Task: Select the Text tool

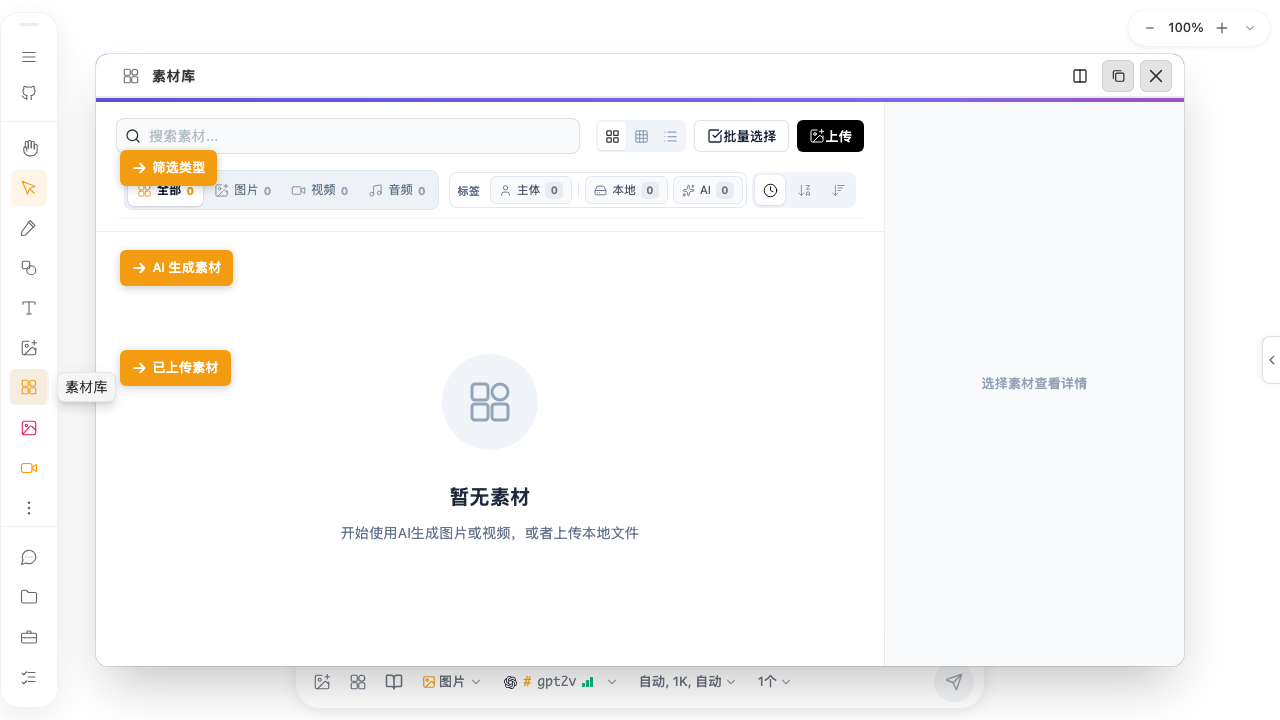Action: pos(29,308)
